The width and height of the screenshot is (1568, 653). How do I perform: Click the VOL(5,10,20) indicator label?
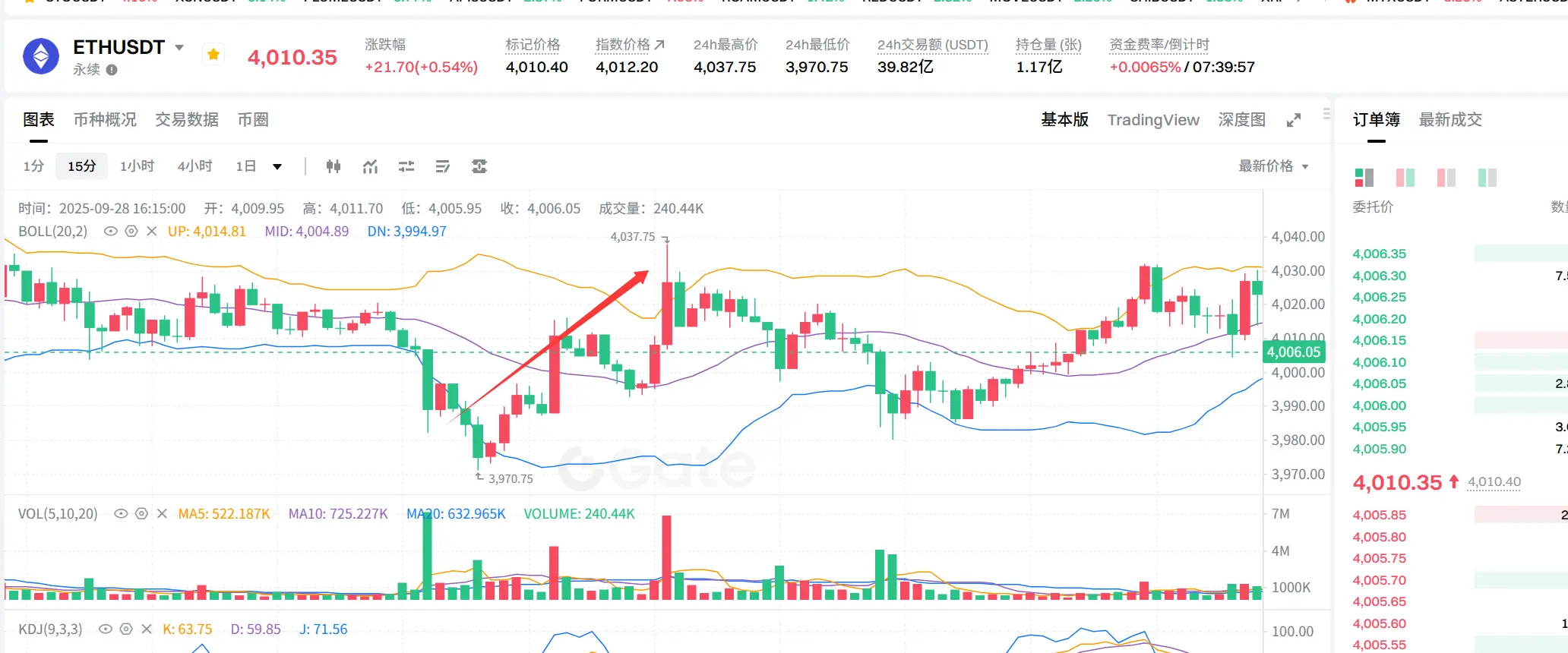[58, 514]
